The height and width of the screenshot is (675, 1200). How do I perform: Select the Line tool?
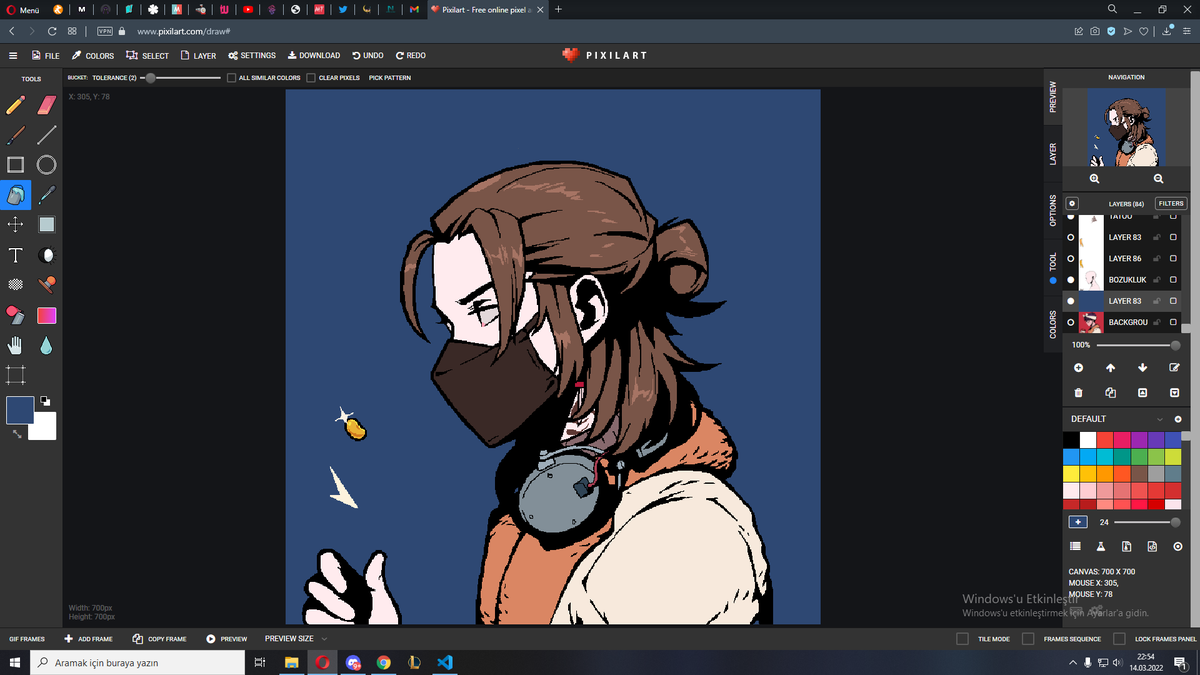[47, 134]
